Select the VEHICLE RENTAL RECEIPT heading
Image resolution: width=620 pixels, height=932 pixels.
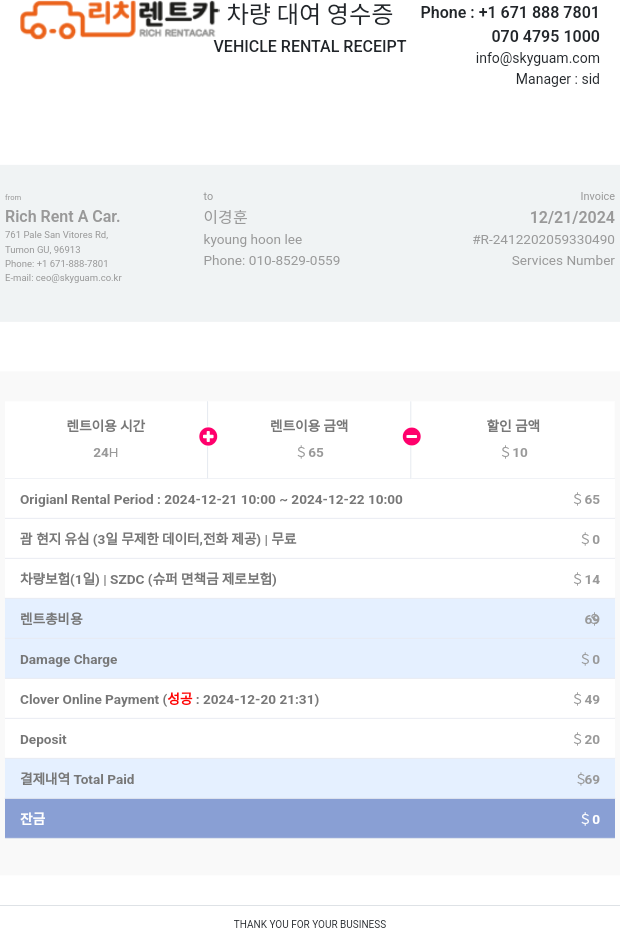point(310,46)
